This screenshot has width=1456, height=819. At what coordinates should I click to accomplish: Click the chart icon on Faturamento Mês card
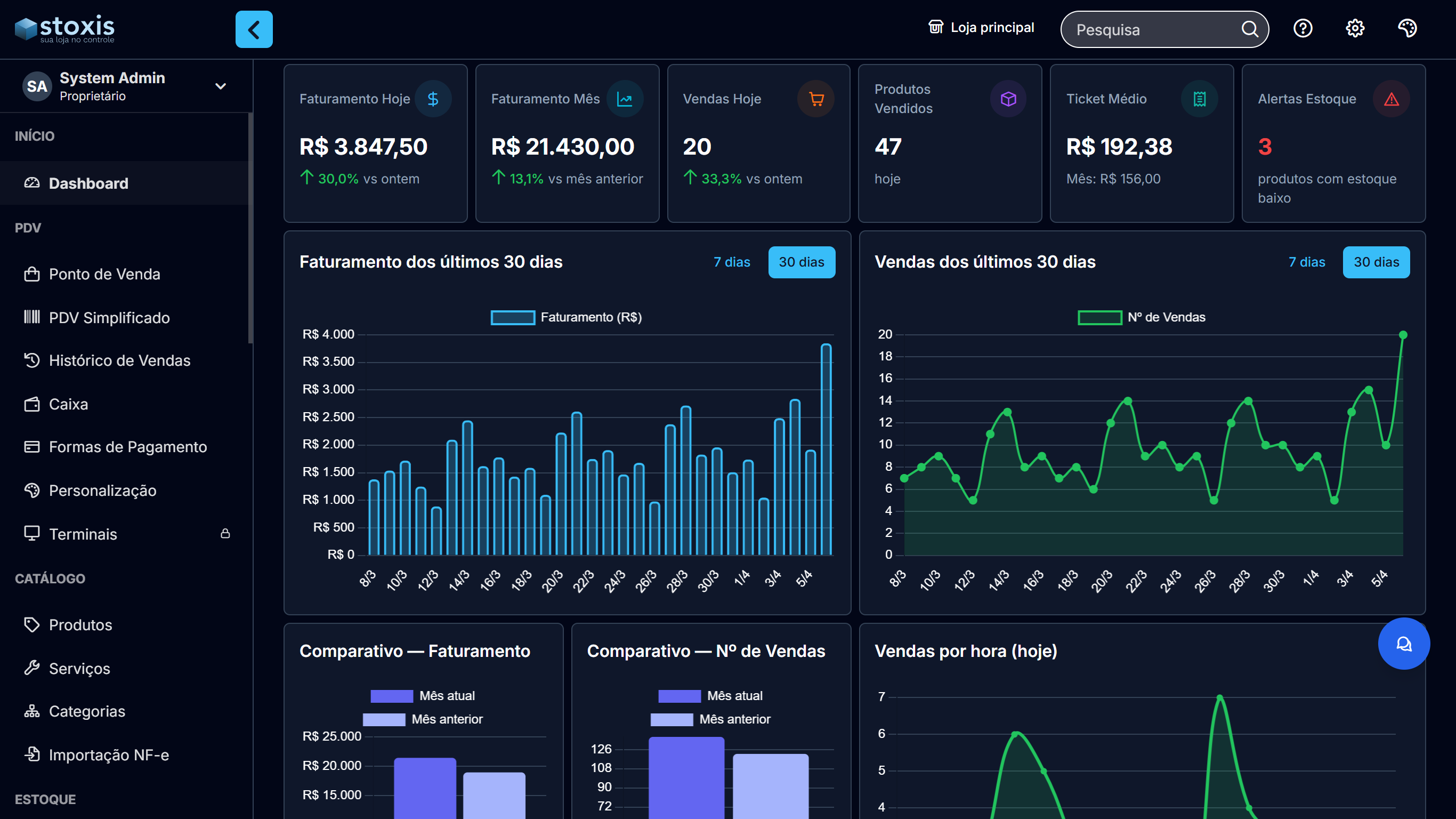(x=625, y=99)
